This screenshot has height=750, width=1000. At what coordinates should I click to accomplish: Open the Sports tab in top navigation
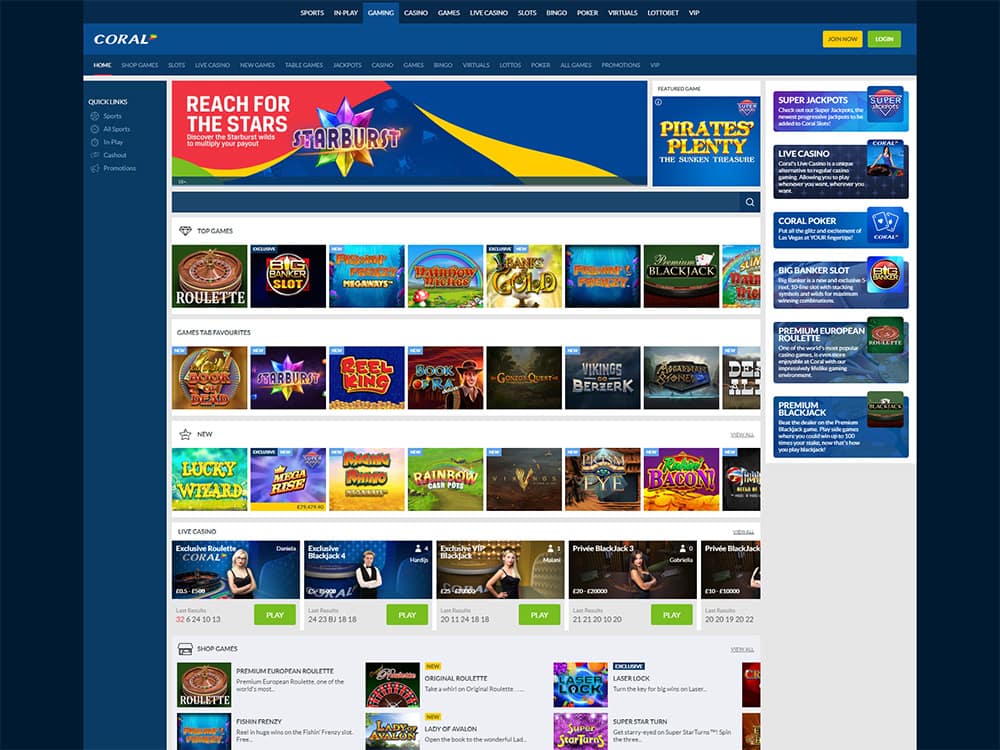[x=312, y=13]
